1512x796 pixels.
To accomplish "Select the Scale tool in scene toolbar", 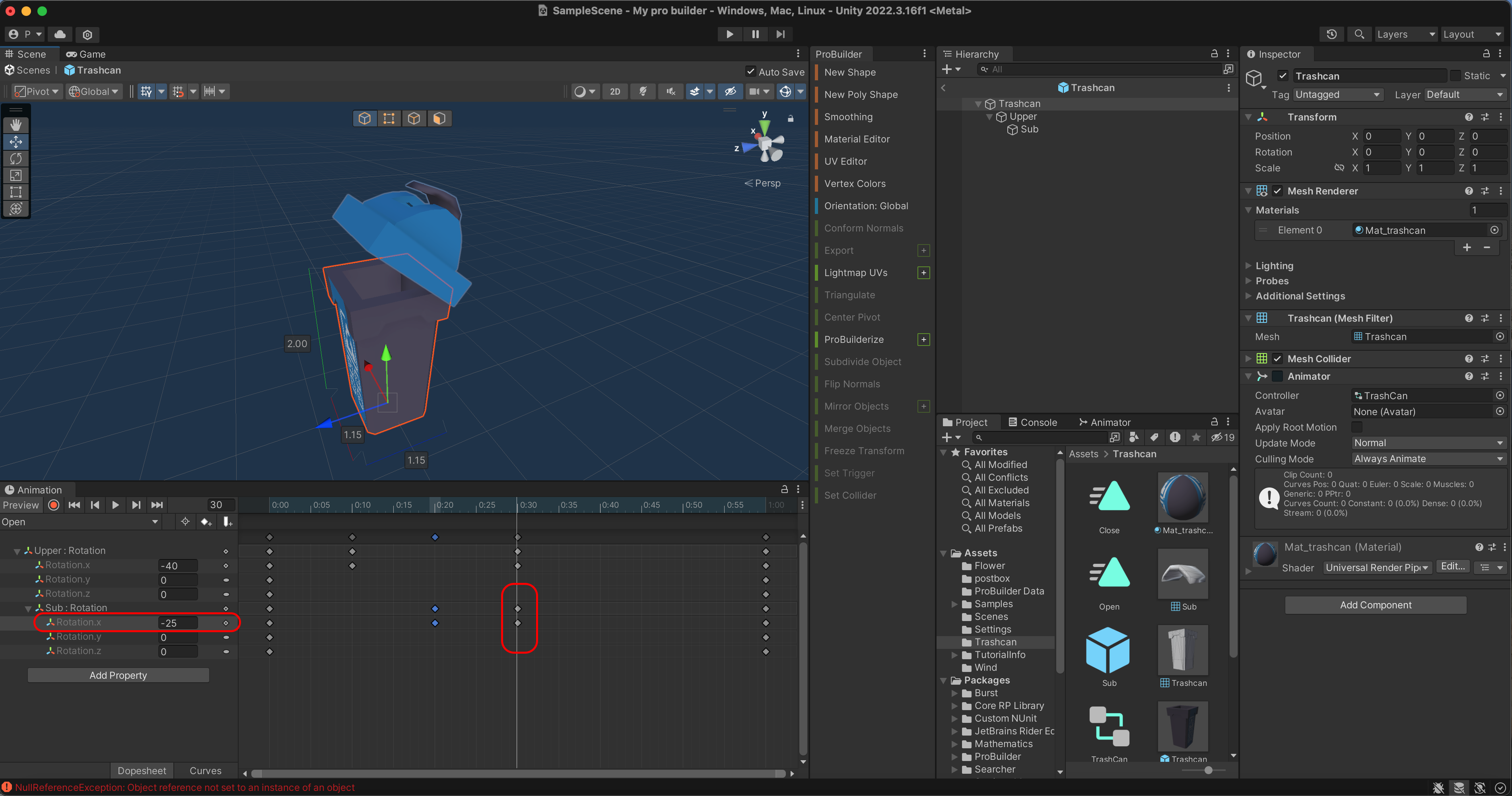I will 16,175.
